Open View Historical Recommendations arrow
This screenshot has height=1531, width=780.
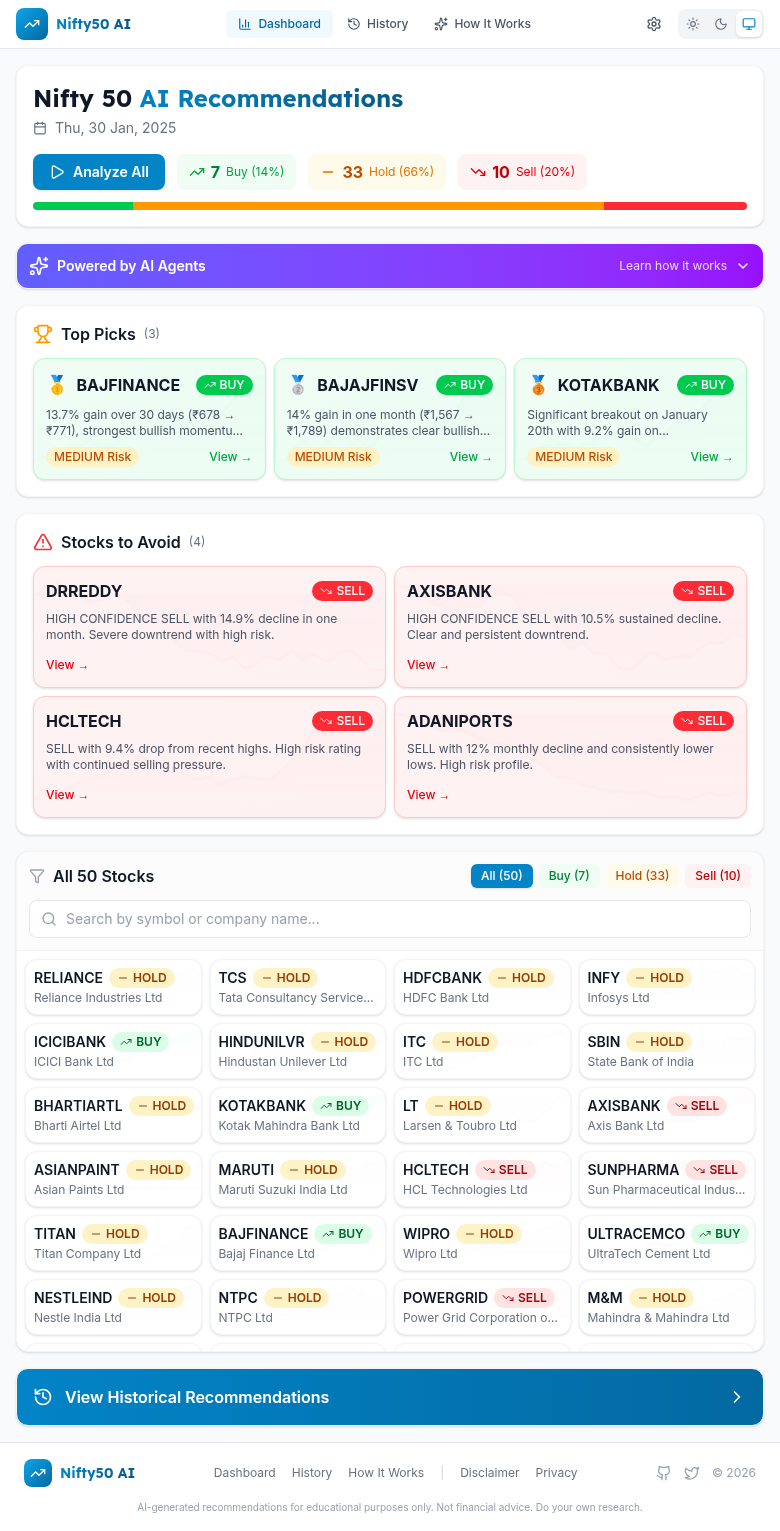click(737, 1397)
